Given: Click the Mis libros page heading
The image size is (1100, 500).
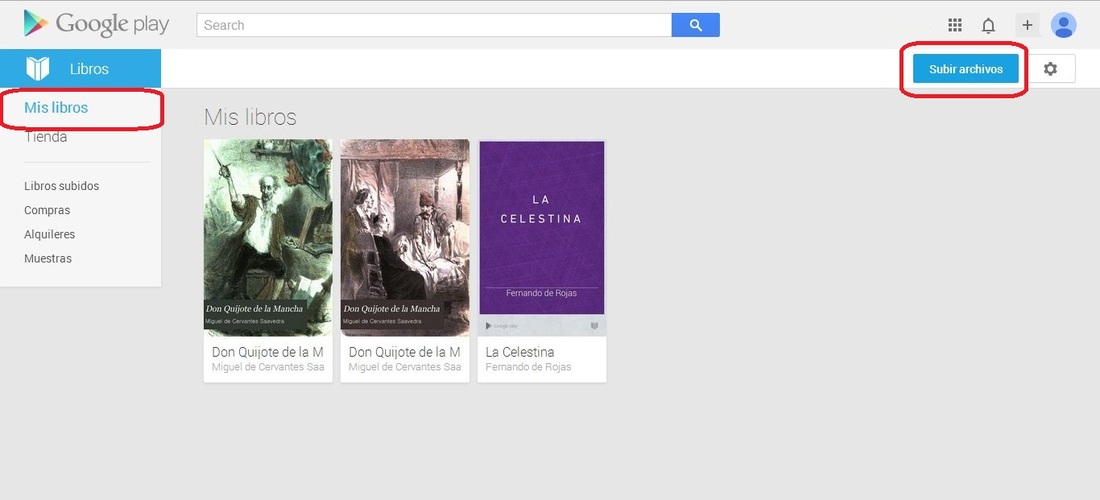Looking at the screenshot, I should click(x=250, y=117).
